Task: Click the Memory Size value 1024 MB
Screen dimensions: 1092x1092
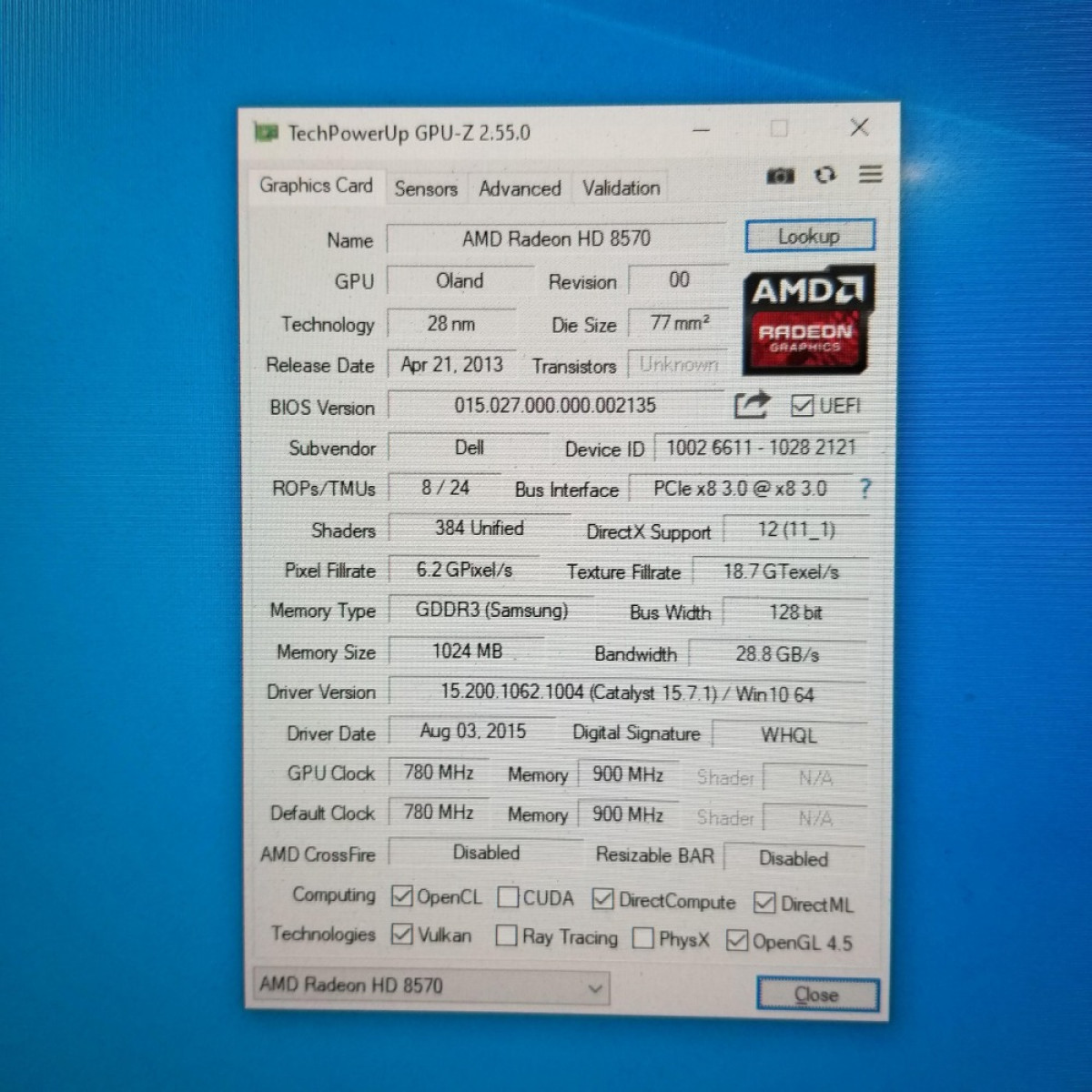Action: tap(467, 651)
